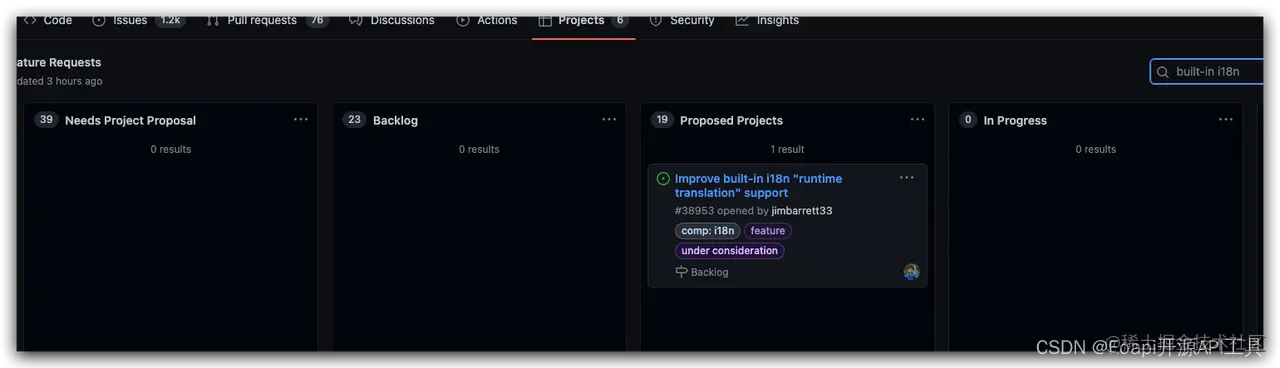Click the search magnifier icon in filter box

pyautogui.click(x=1163, y=72)
